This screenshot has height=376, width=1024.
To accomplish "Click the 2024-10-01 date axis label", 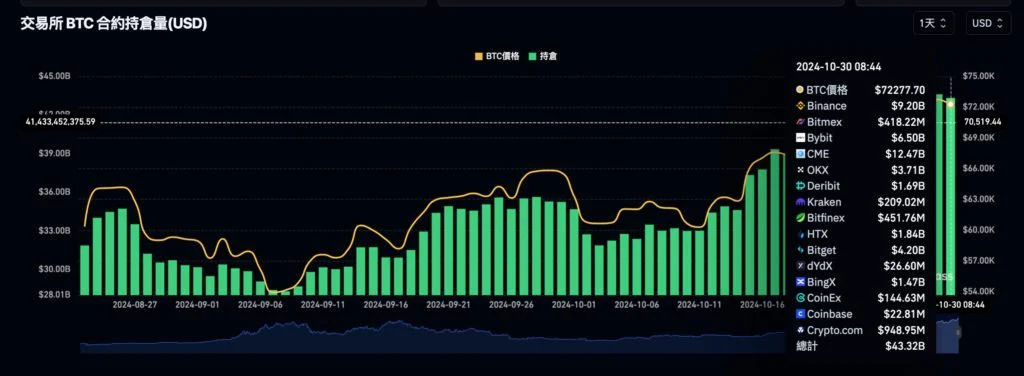I will (x=573, y=304).
